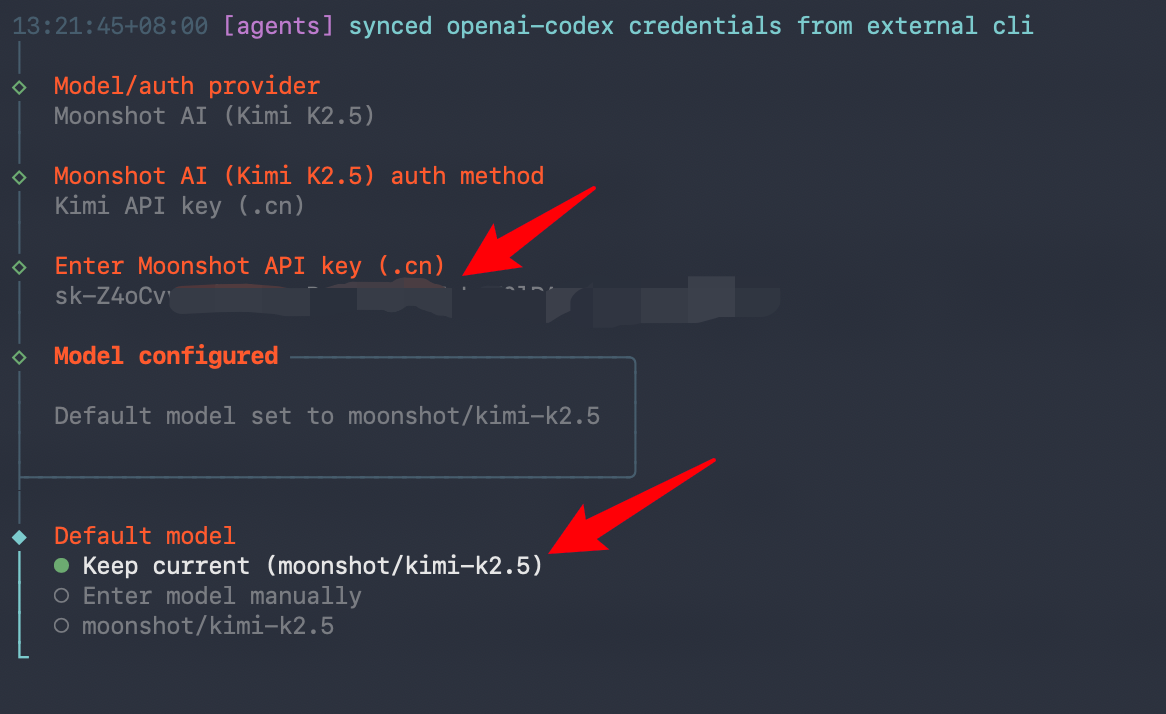Click the Model configured box title

166,356
